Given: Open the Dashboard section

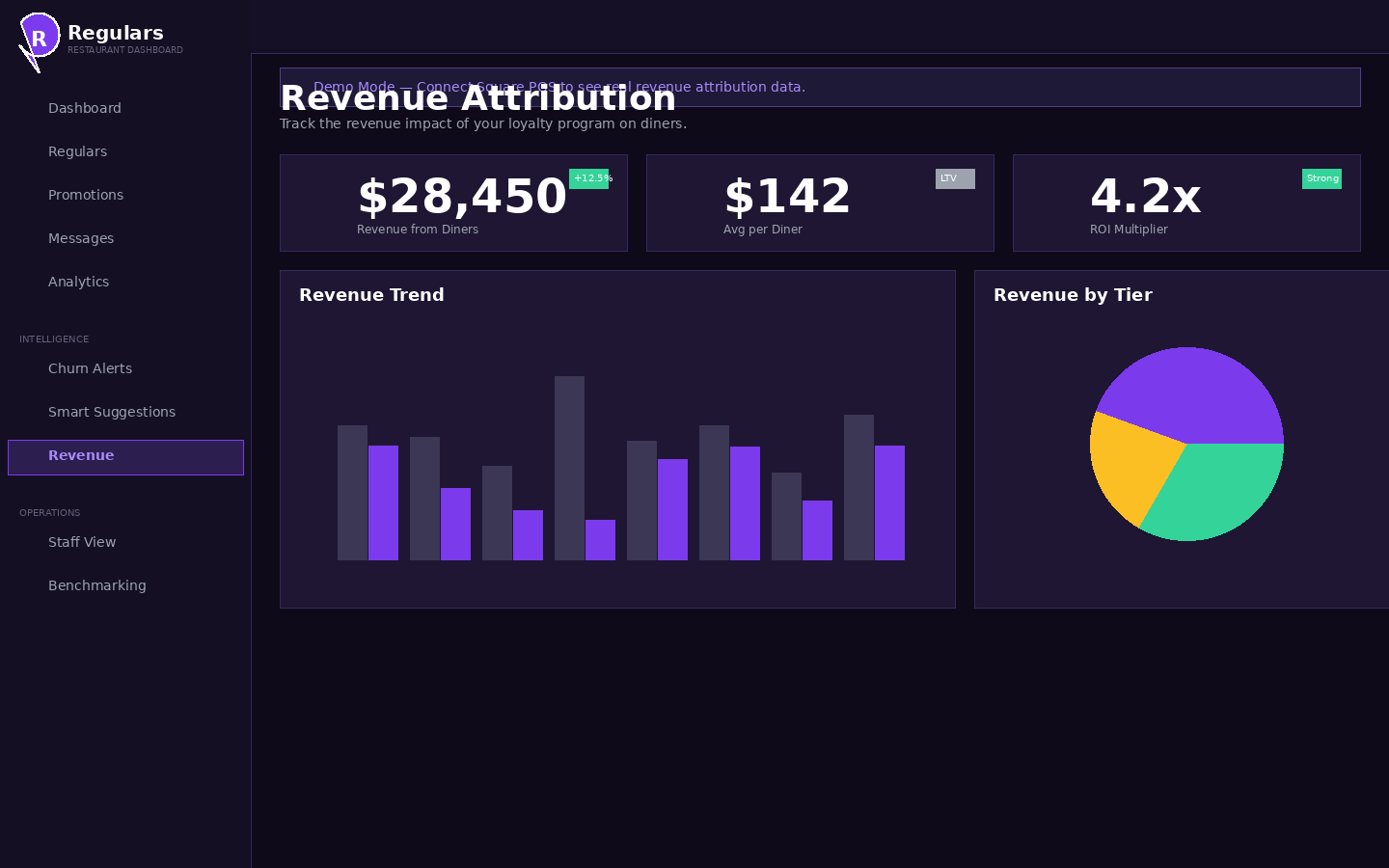Looking at the screenshot, I should click(85, 108).
